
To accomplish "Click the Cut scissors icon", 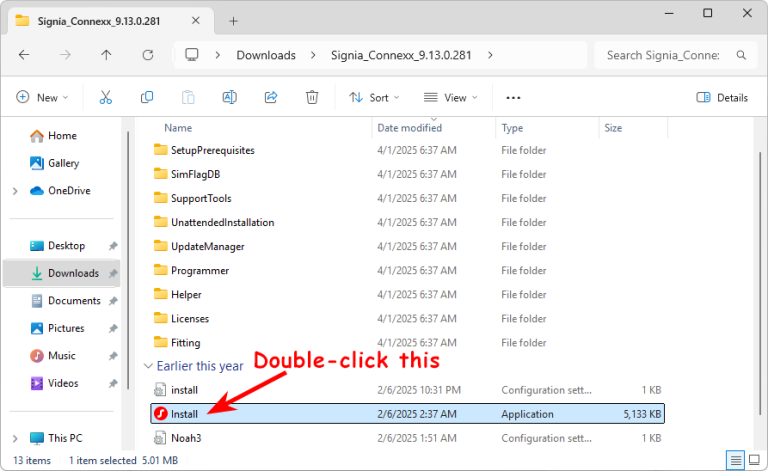I will click(105, 97).
